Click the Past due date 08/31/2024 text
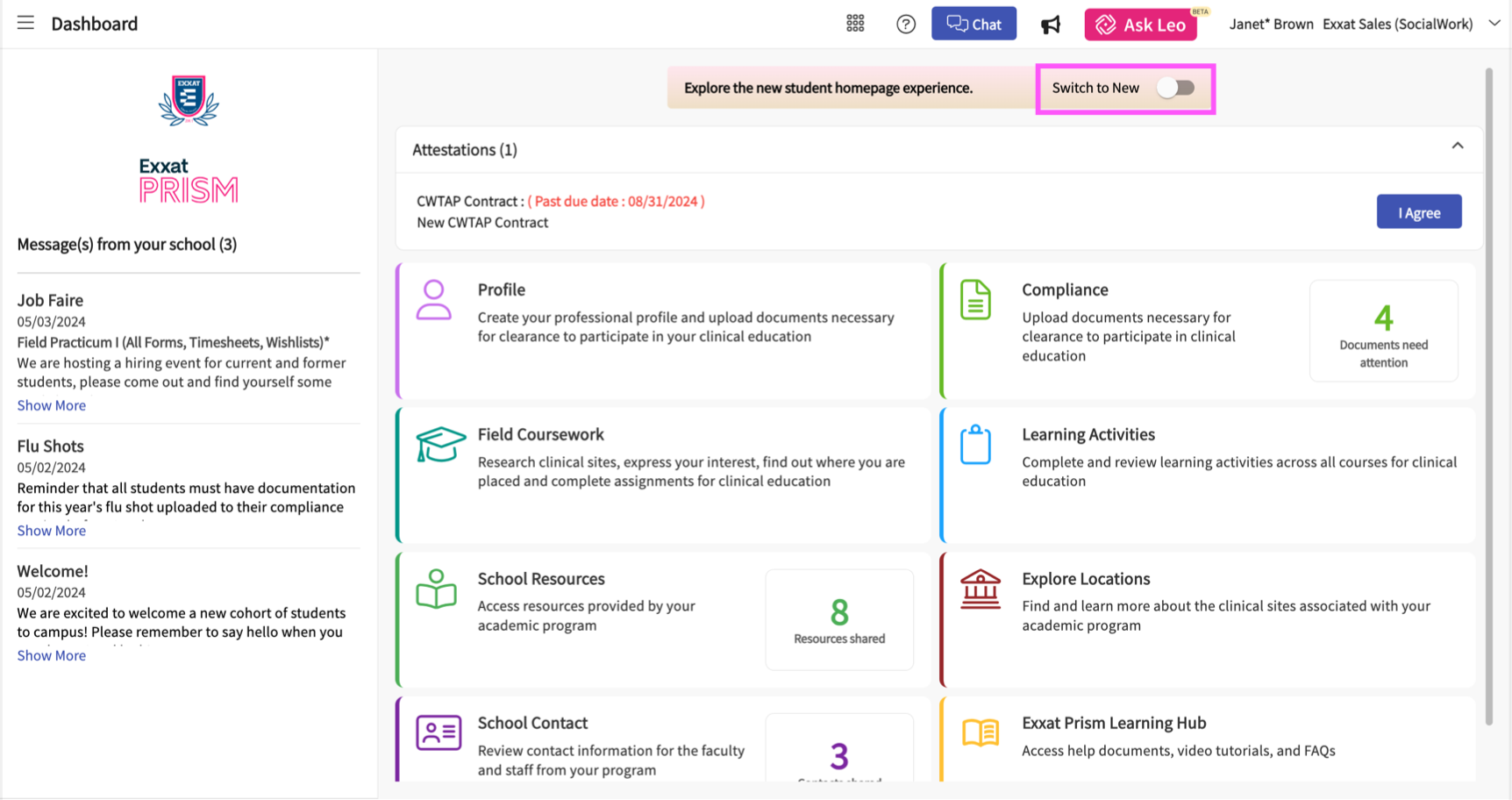This screenshot has height=800, width=1512. coord(616,201)
